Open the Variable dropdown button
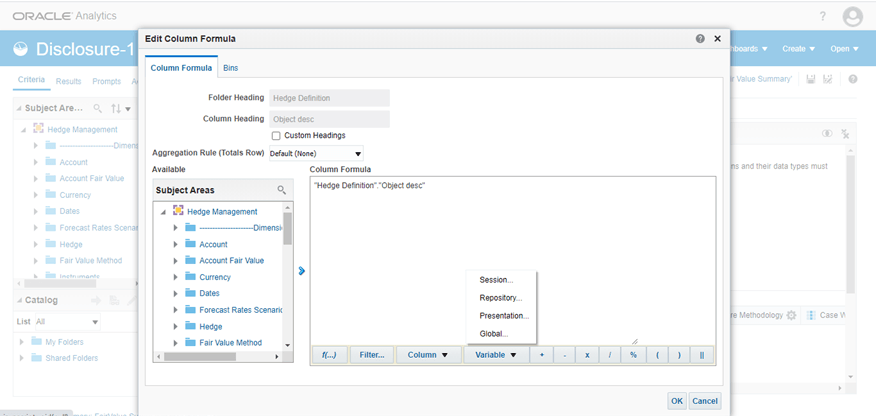Viewport: 876px width, 416px height. (496, 355)
